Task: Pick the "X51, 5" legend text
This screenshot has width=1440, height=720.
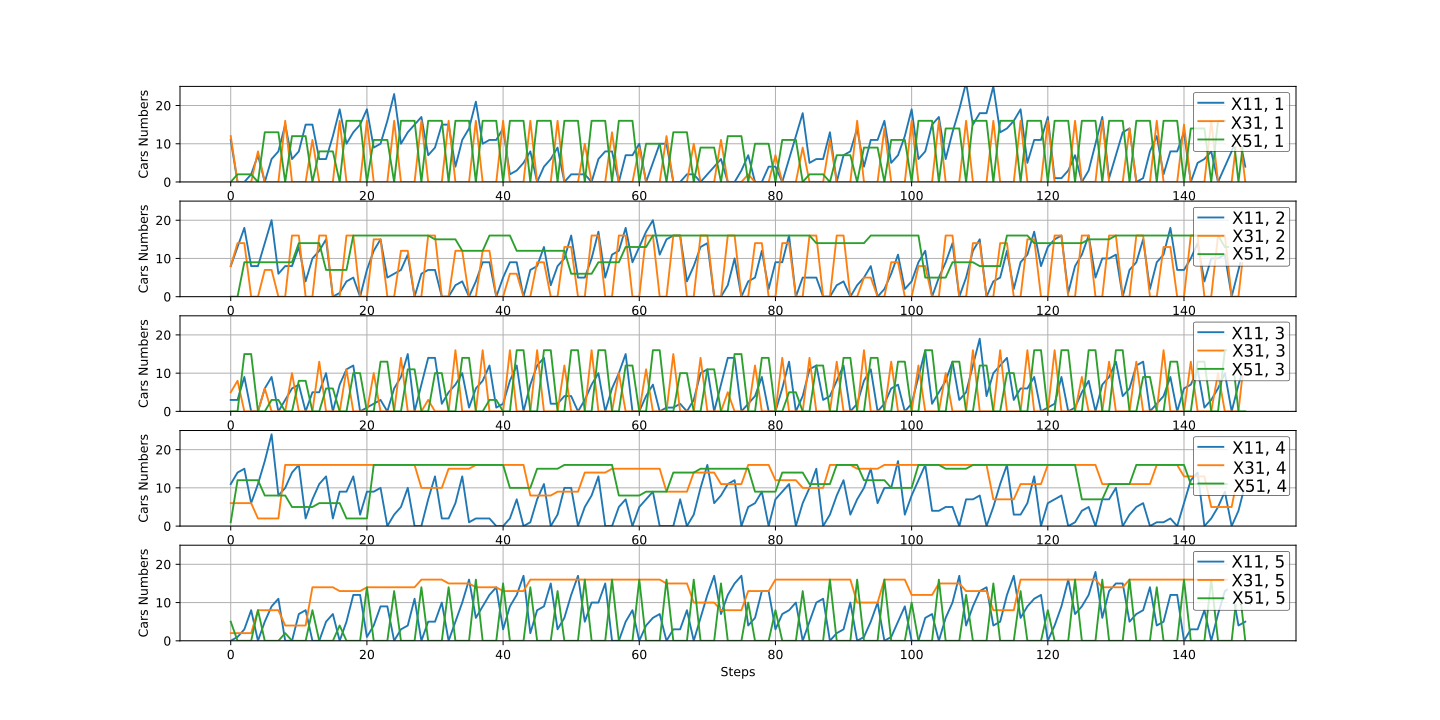Action: pos(1257,600)
